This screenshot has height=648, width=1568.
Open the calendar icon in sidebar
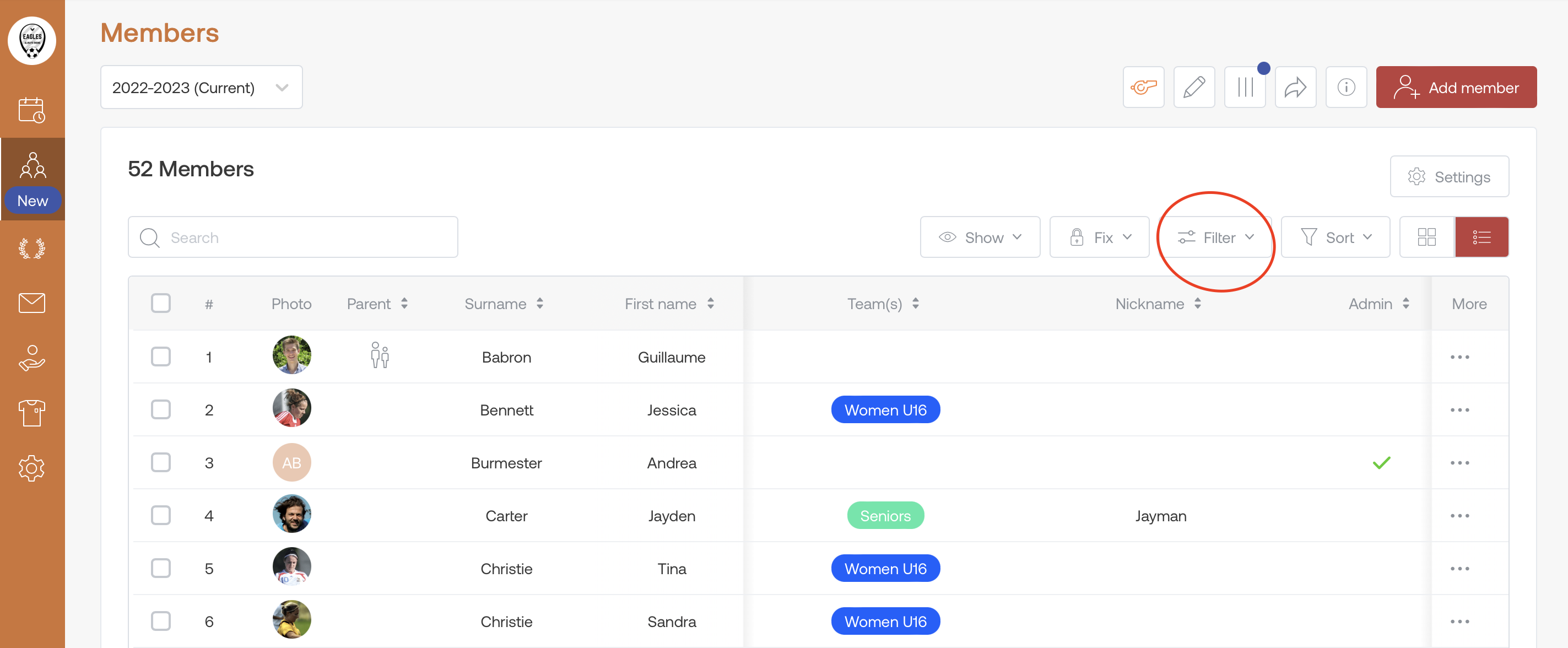(31, 110)
